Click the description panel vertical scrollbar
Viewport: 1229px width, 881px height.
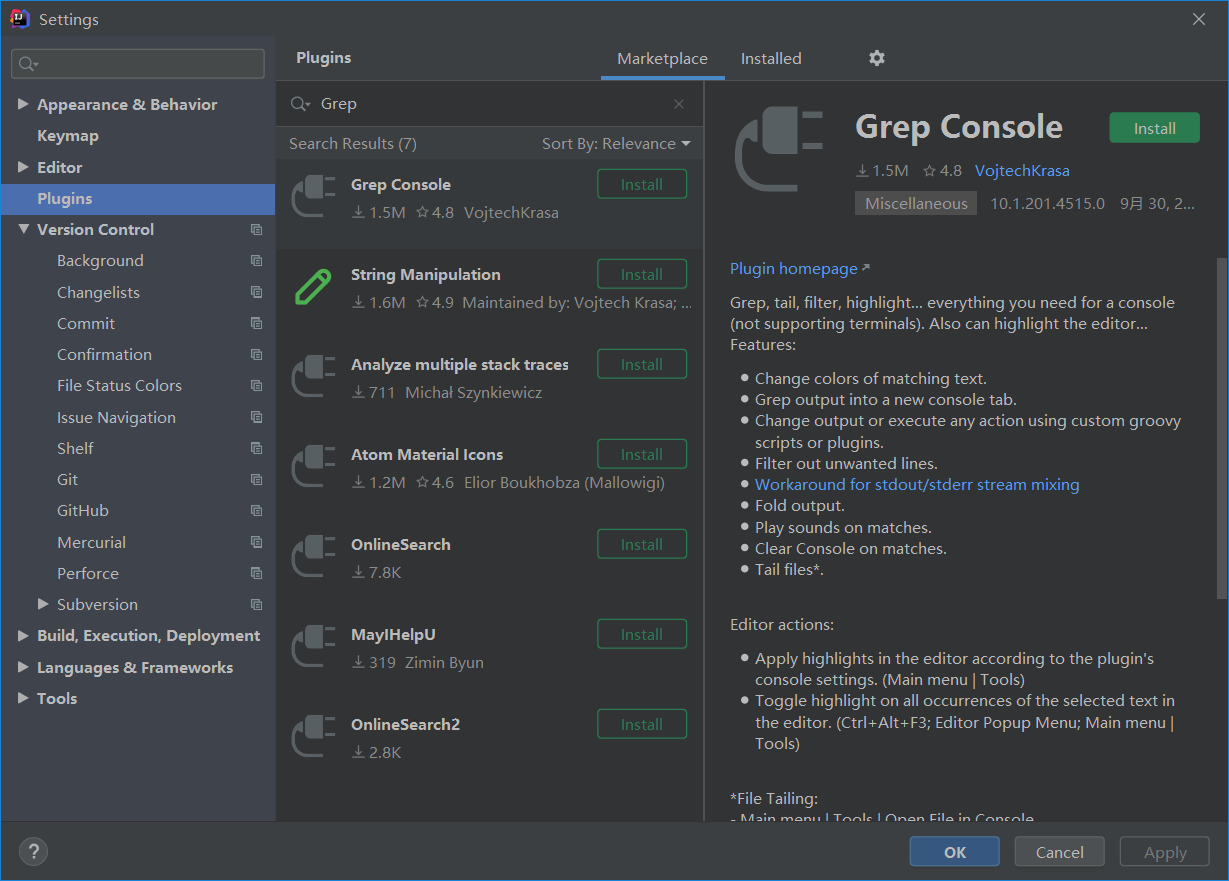1221,430
